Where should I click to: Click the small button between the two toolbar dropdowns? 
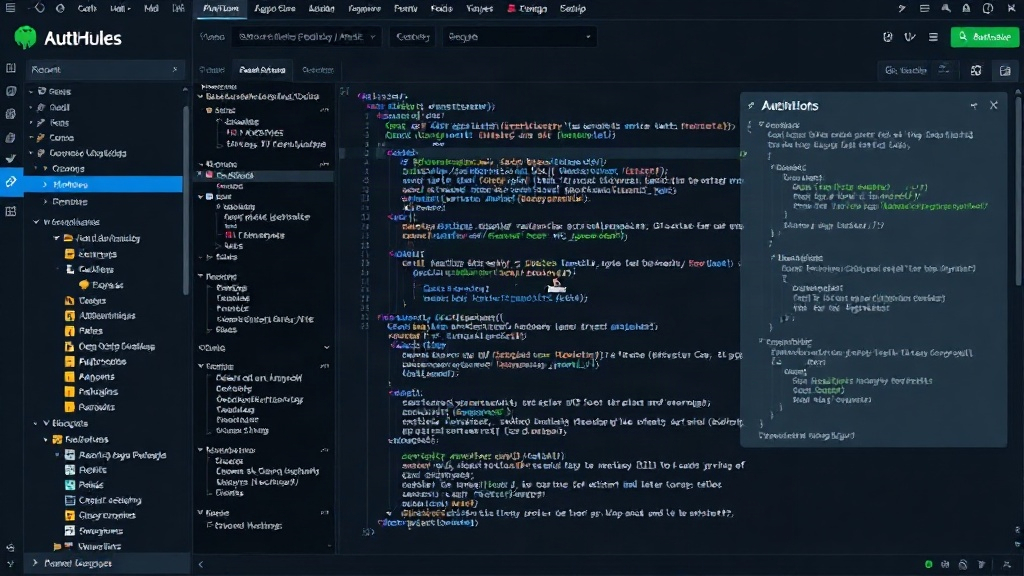[x=413, y=37]
